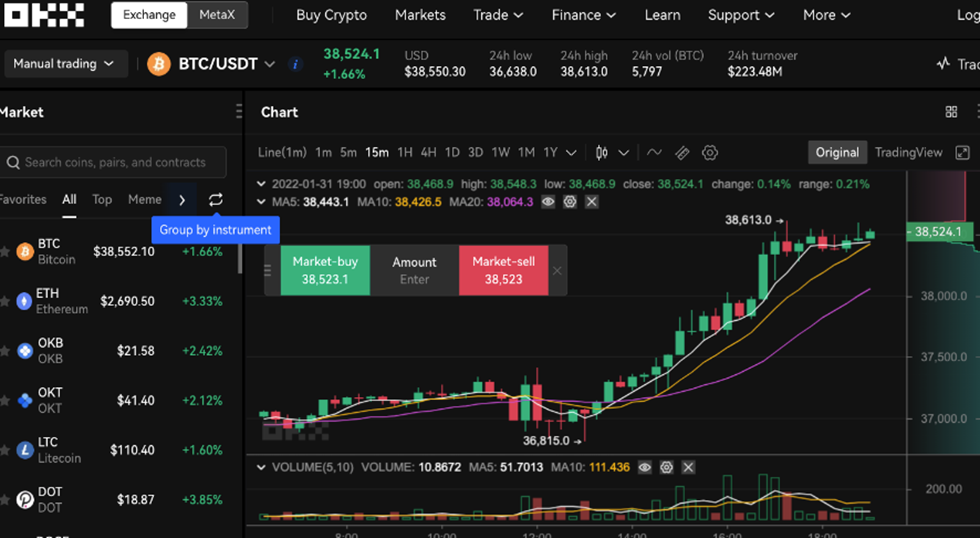This screenshot has width=980, height=538.
Task: Select the 1D timeframe
Action: 452,152
